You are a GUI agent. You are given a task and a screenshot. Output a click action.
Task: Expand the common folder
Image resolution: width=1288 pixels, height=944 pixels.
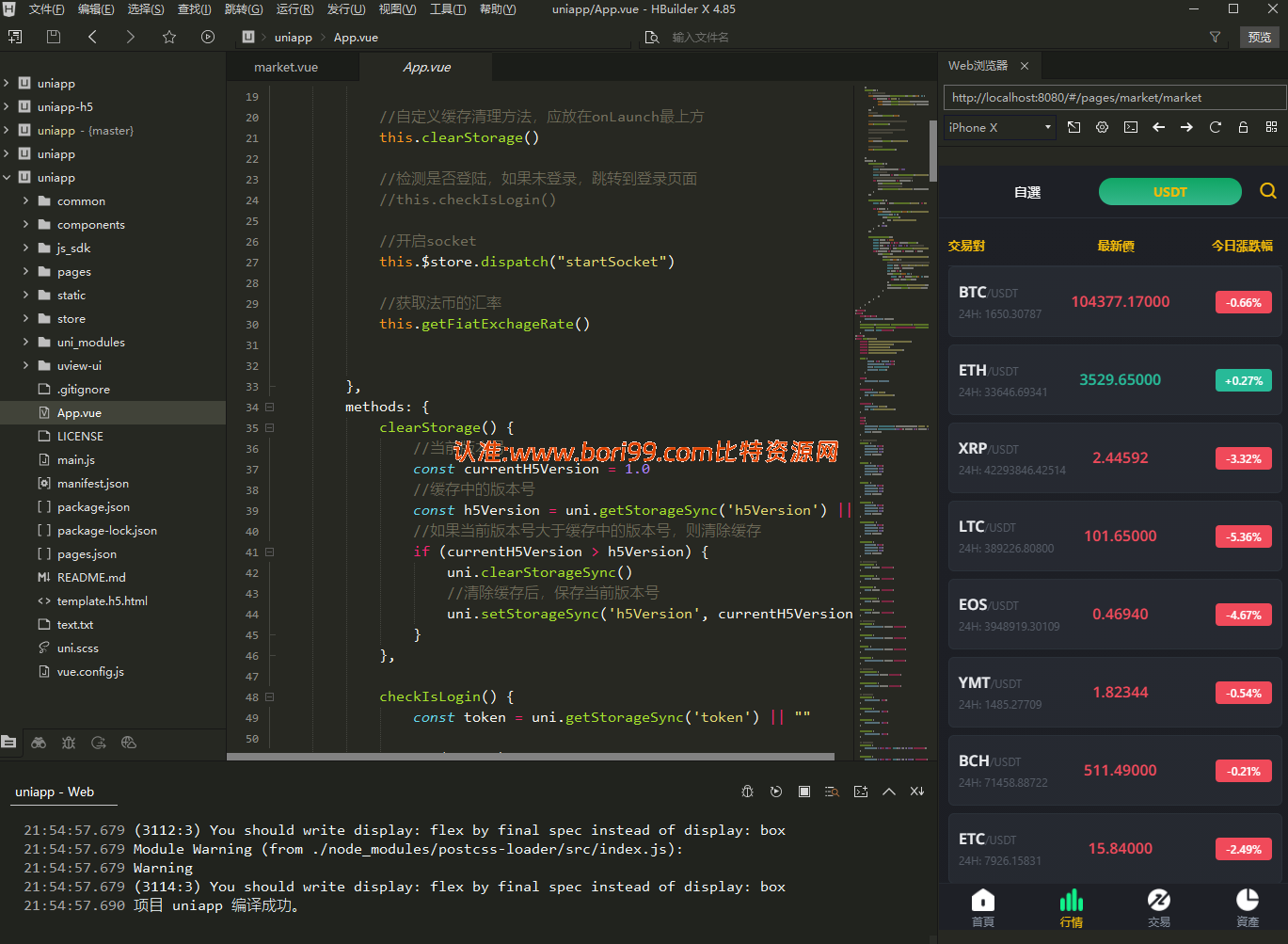pyautogui.click(x=25, y=200)
